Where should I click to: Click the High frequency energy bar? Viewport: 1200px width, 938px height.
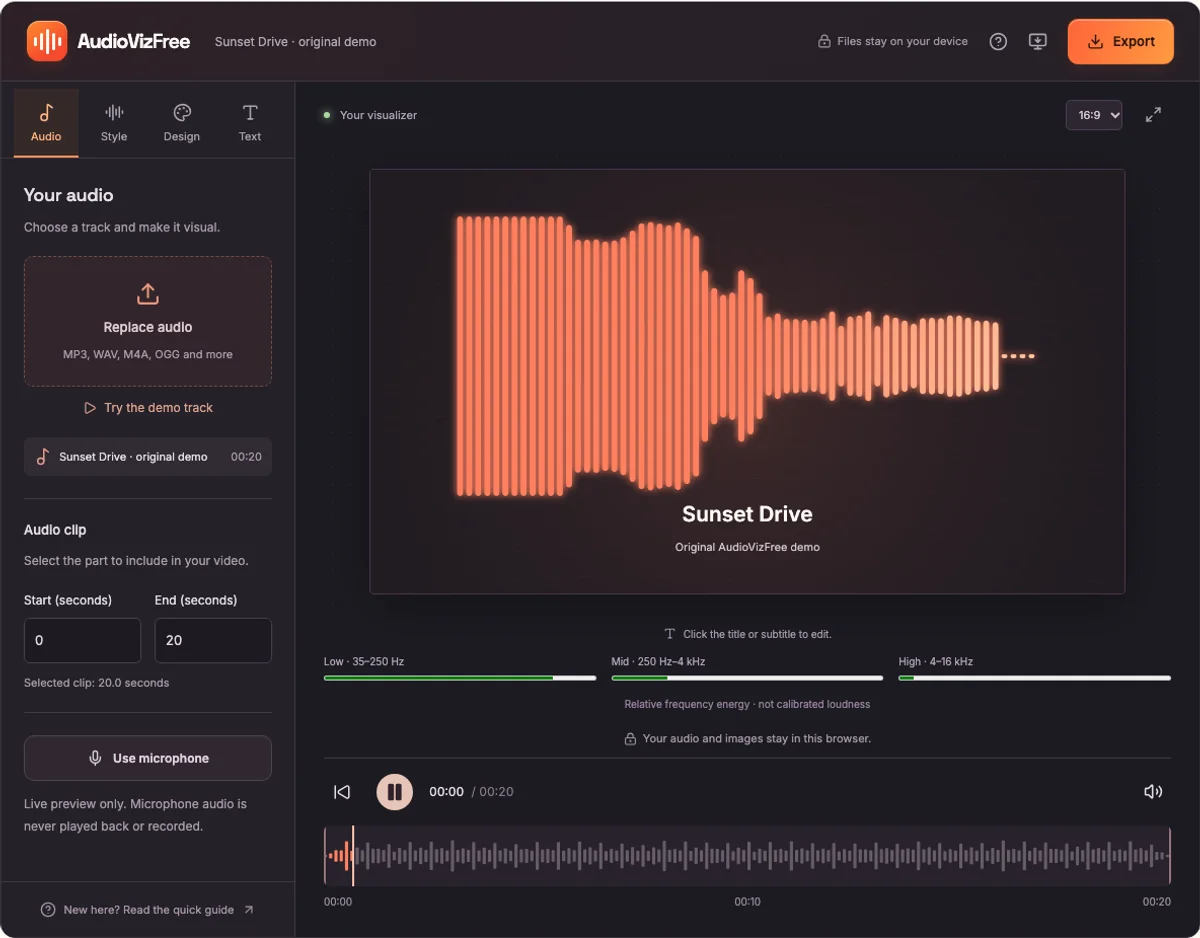[1035, 678]
